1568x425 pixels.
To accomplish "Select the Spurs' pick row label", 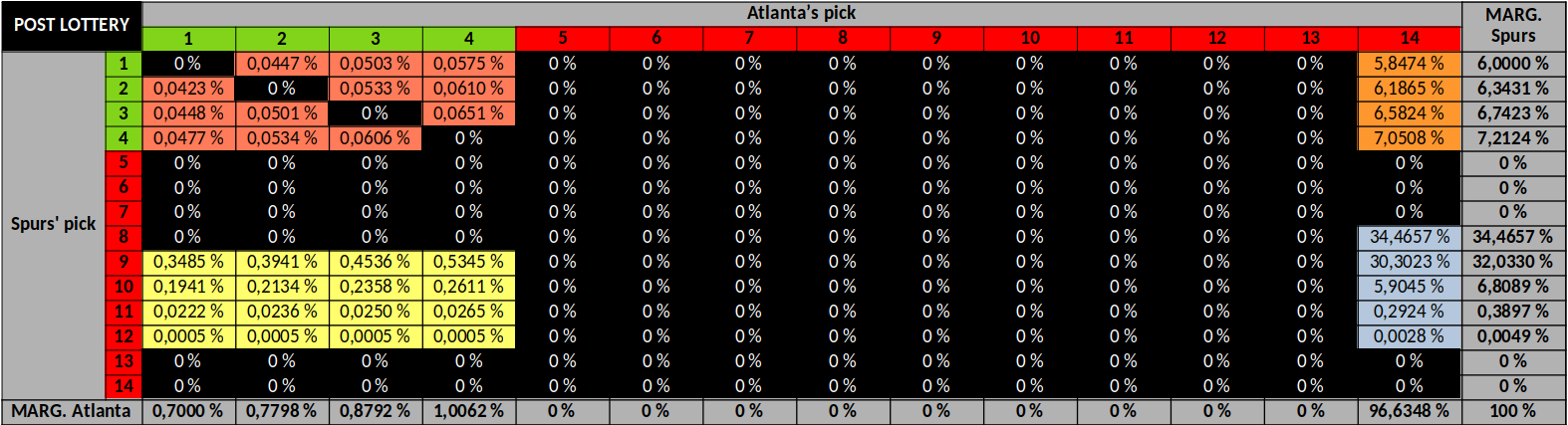I will coord(54,225).
